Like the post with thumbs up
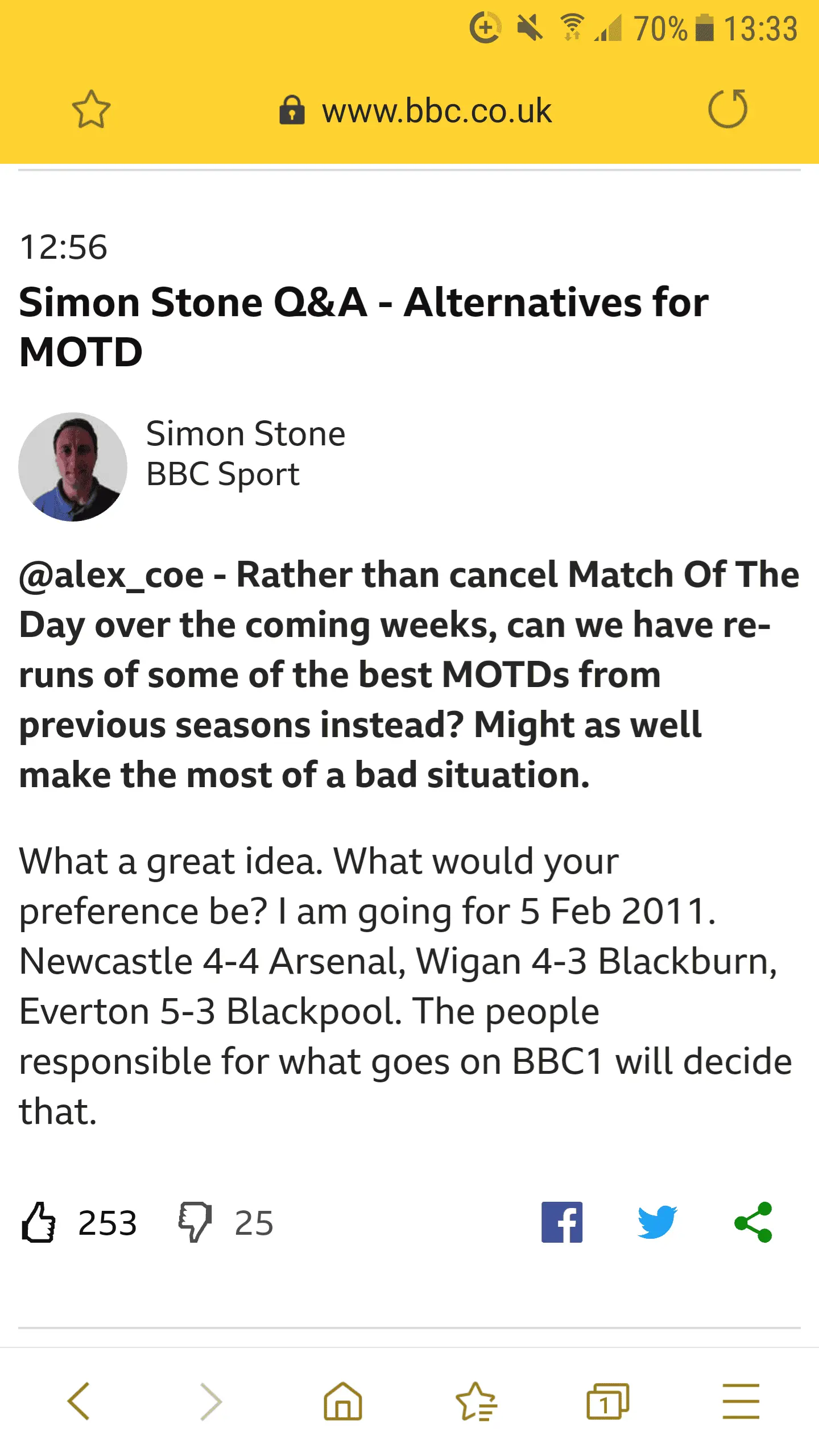Screen dimensions: 819x1456 [x=39, y=1222]
